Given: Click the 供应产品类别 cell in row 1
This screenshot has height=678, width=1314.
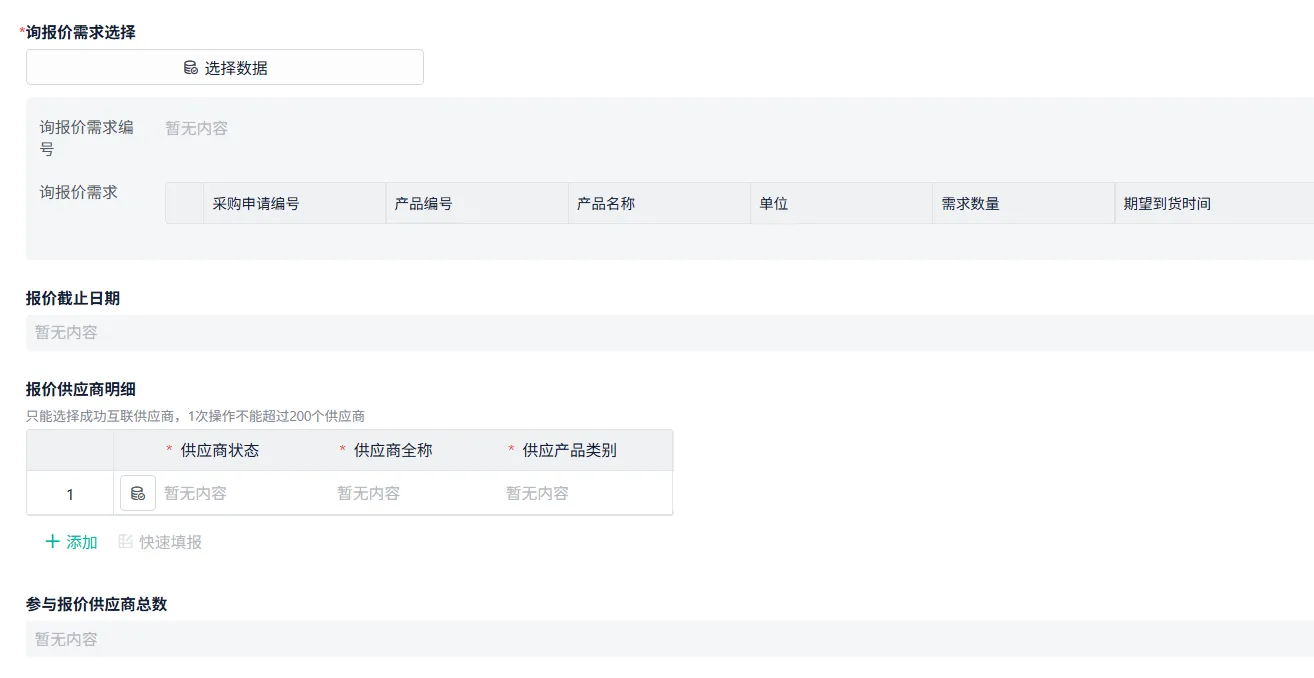Looking at the screenshot, I should [x=537, y=493].
